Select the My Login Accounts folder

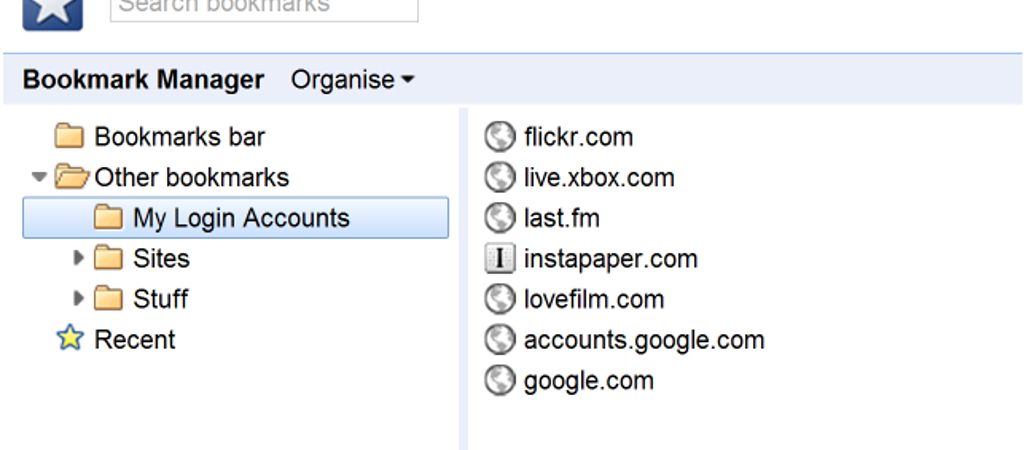click(236, 217)
